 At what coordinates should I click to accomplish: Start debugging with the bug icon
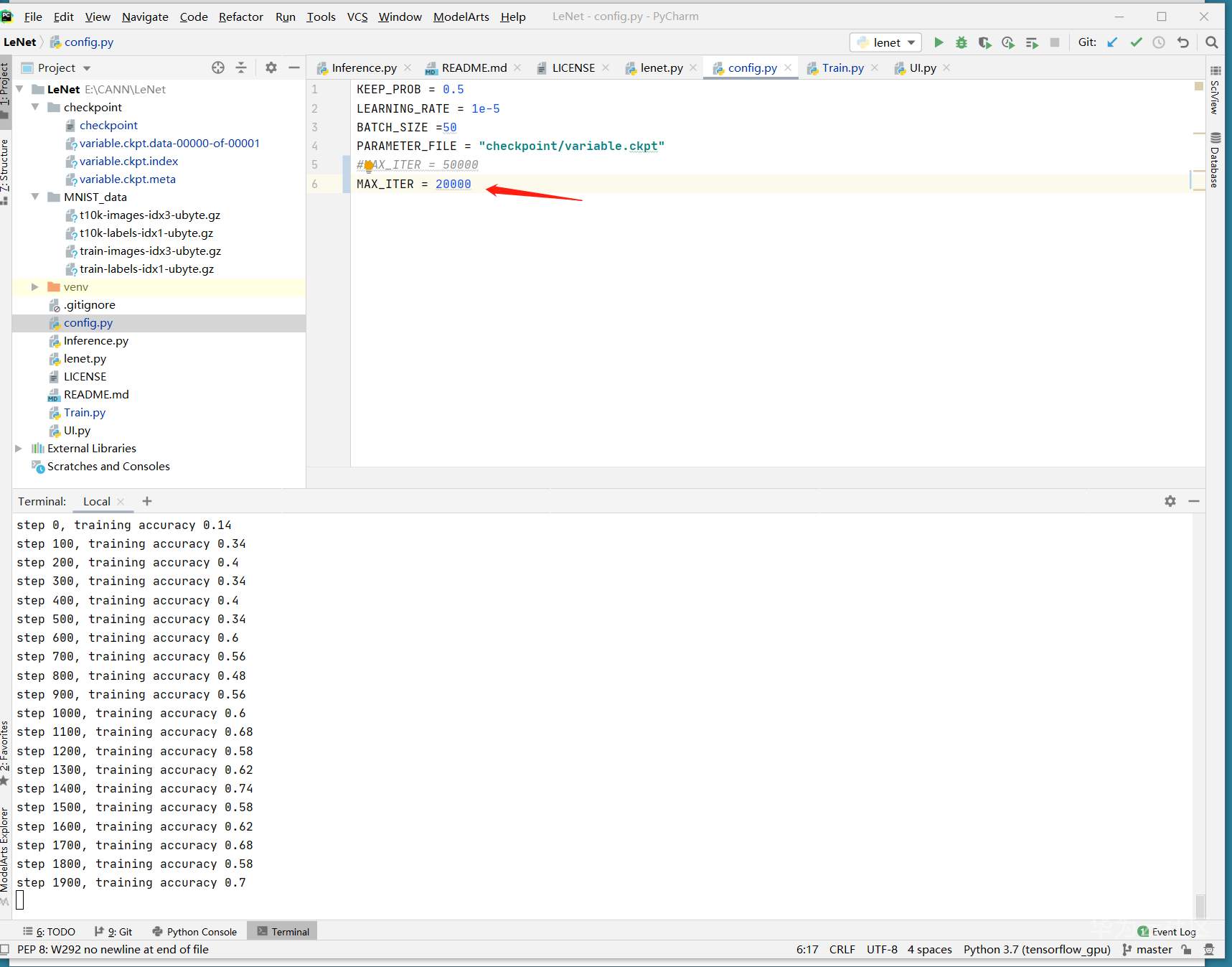(x=961, y=42)
